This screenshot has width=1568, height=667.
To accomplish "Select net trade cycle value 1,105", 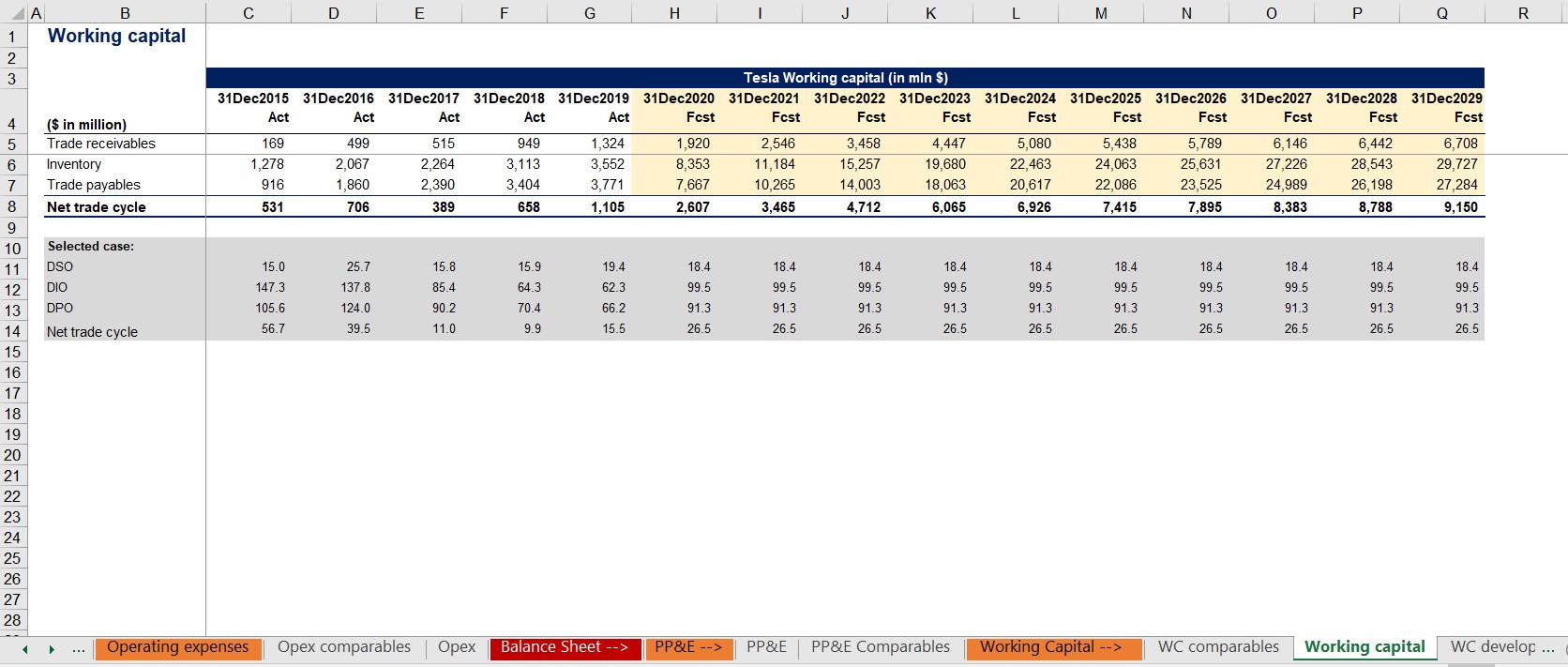I will (608, 207).
